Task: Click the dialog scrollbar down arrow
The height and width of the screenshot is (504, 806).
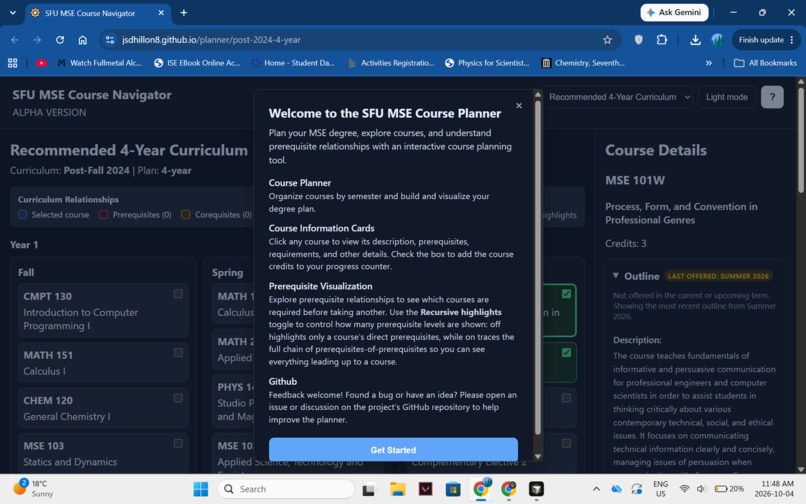Action: point(538,456)
